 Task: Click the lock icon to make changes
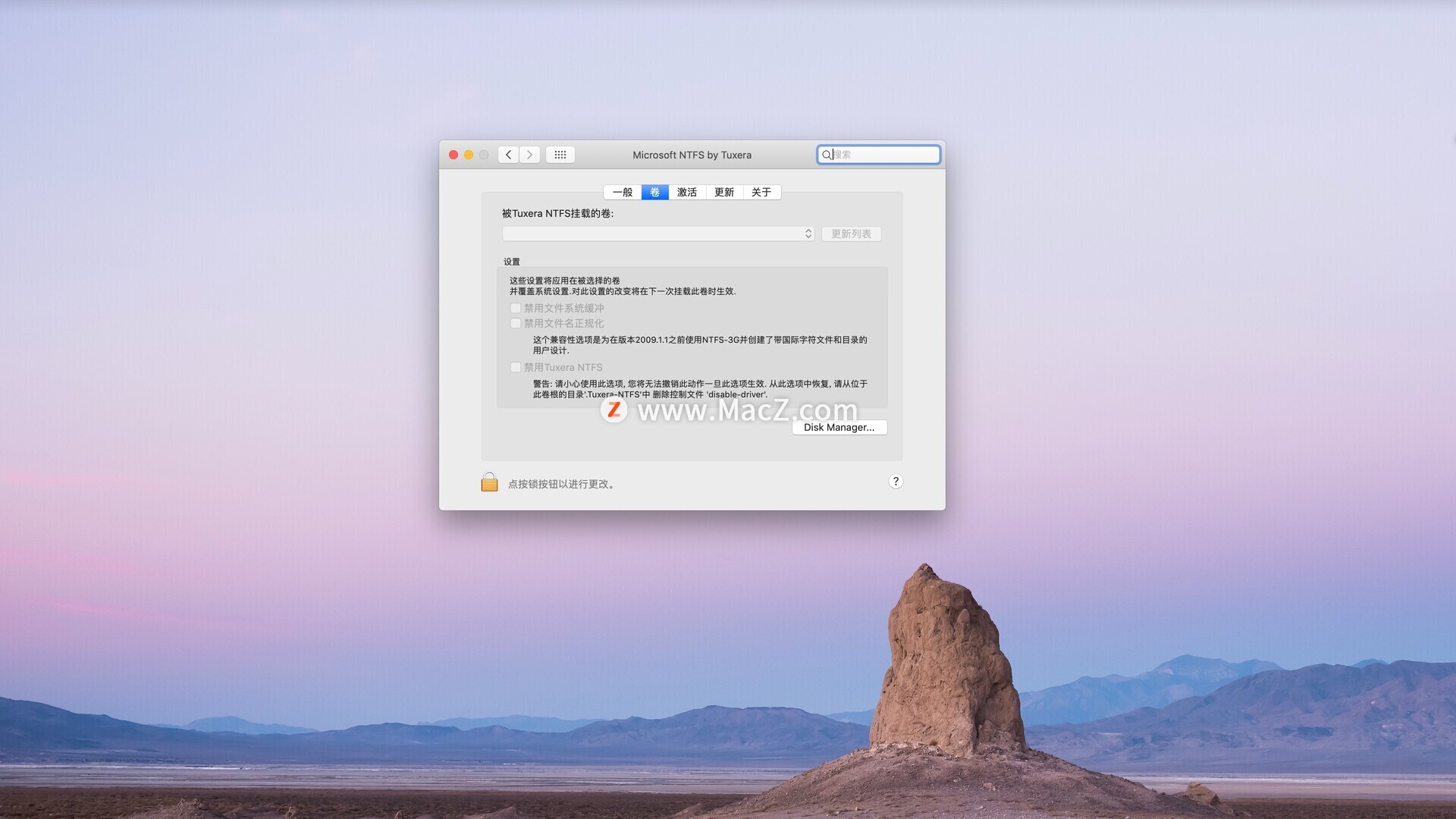click(x=489, y=482)
